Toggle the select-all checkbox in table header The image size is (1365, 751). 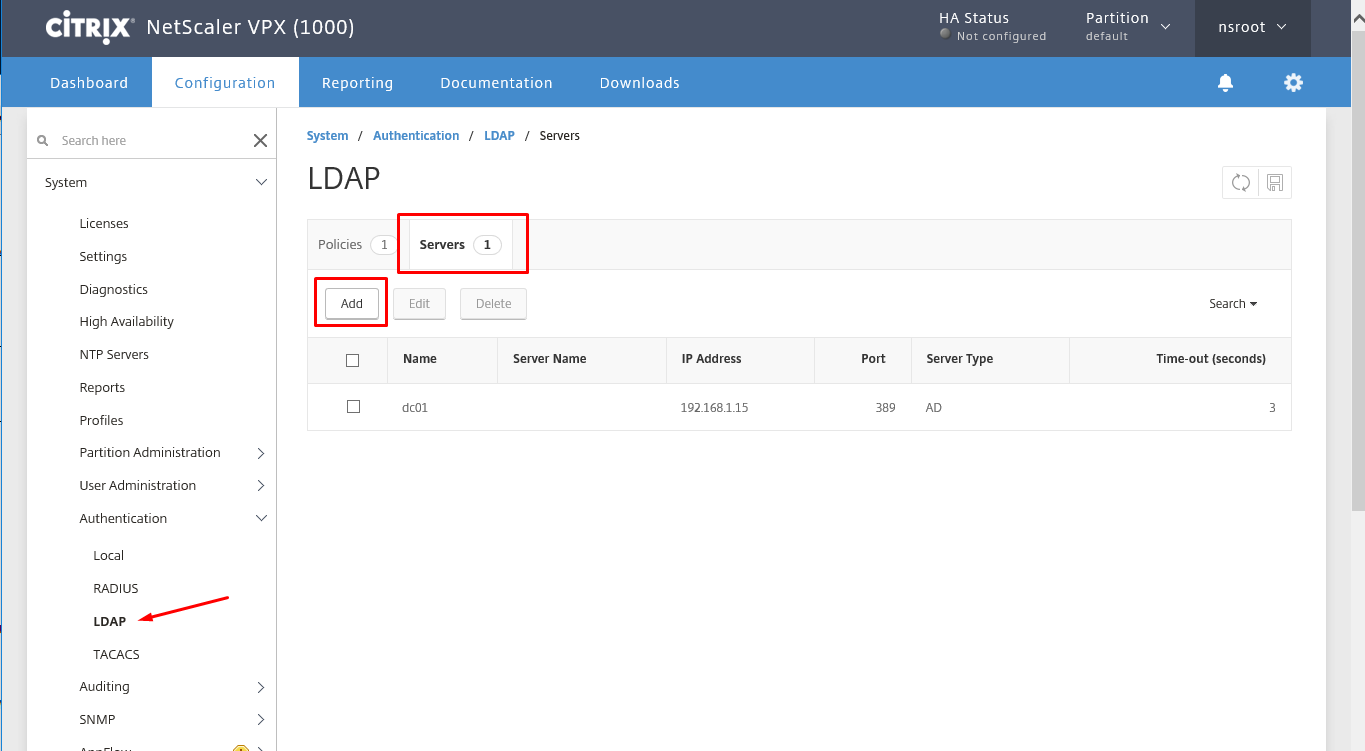coord(352,360)
